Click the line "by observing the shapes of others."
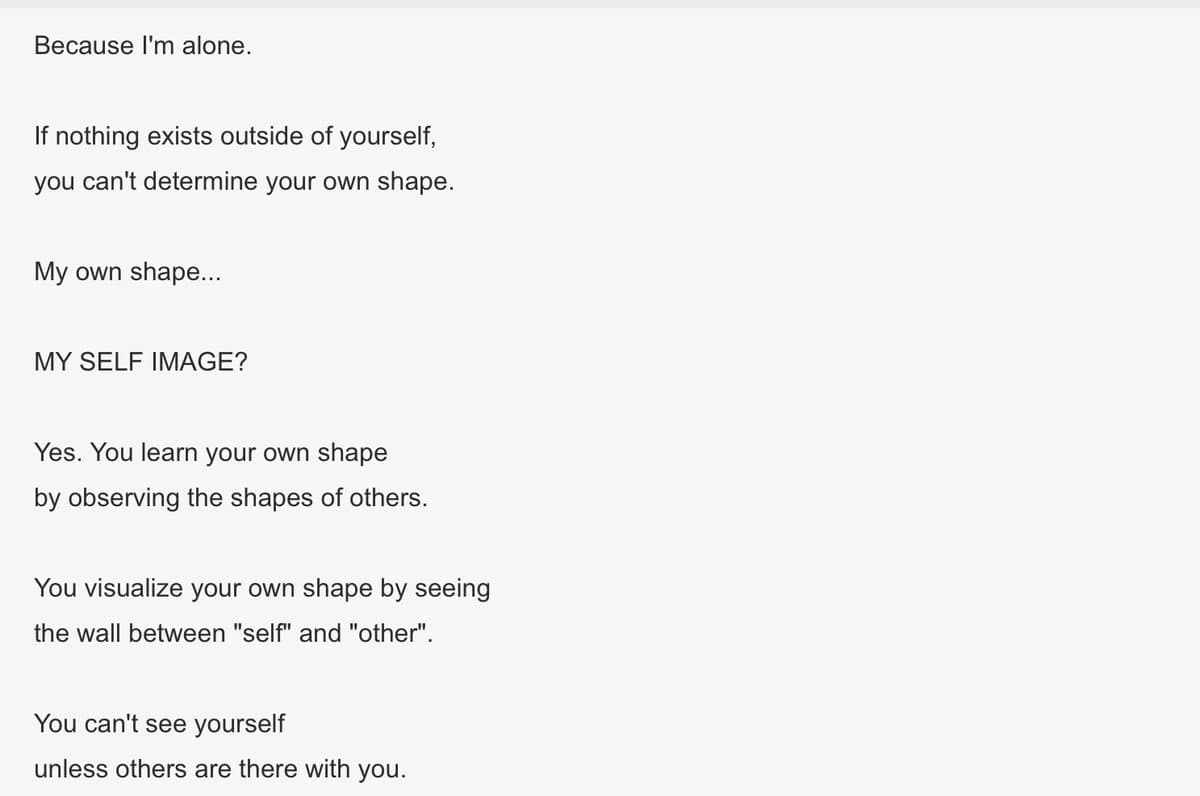 (231, 498)
